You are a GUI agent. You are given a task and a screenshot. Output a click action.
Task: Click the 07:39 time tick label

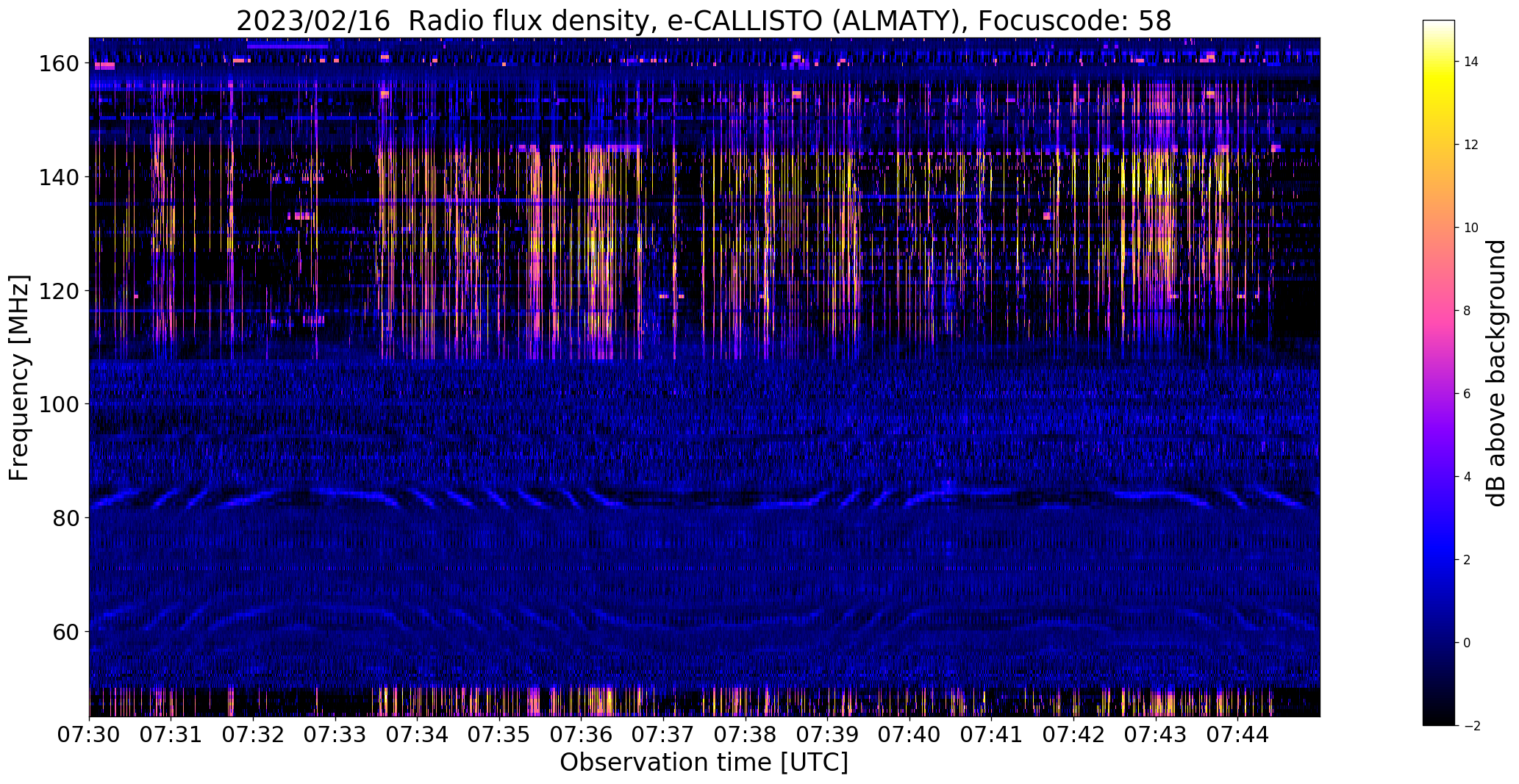(x=827, y=735)
